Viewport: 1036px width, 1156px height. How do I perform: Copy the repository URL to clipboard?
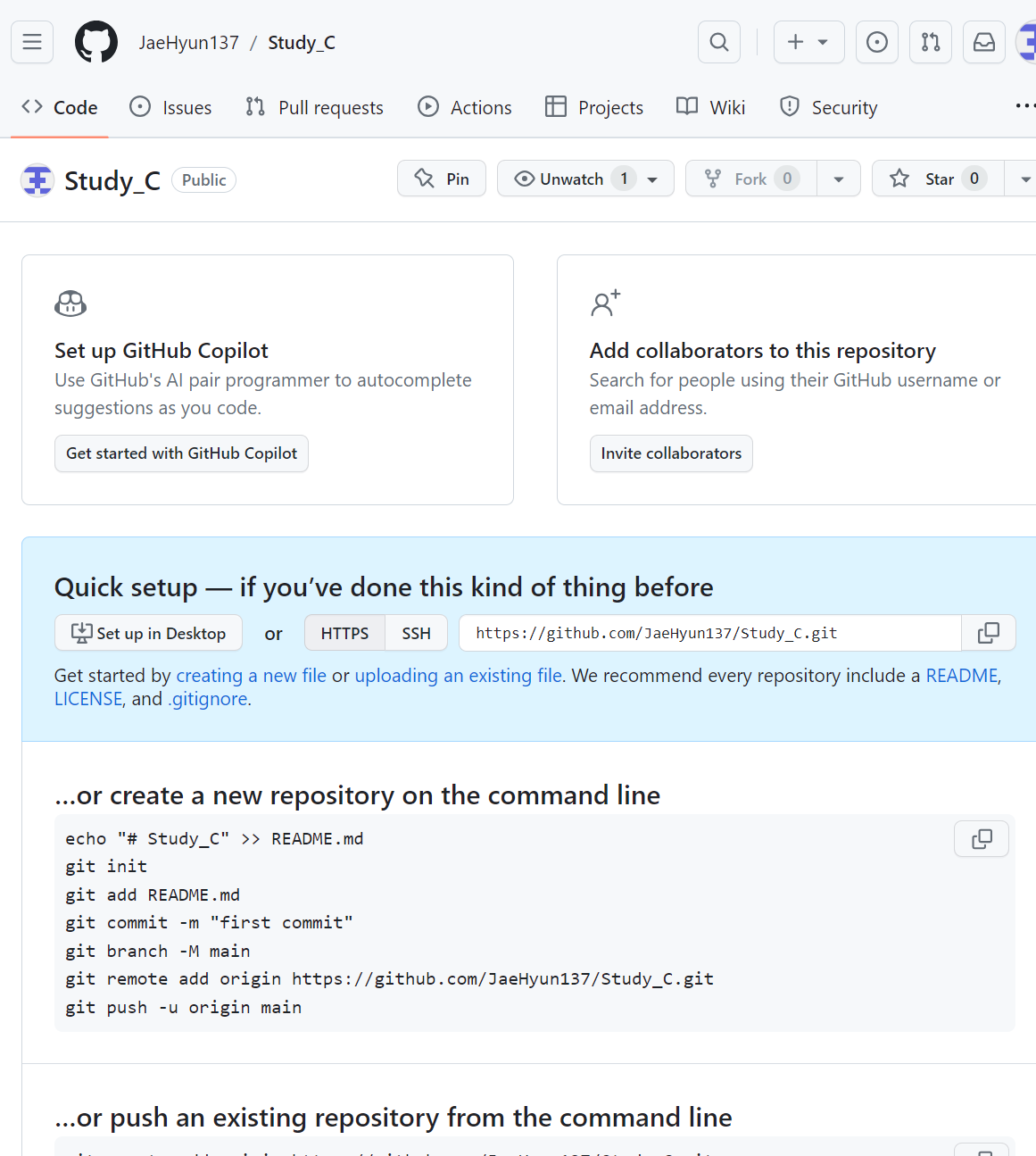click(x=989, y=633)
